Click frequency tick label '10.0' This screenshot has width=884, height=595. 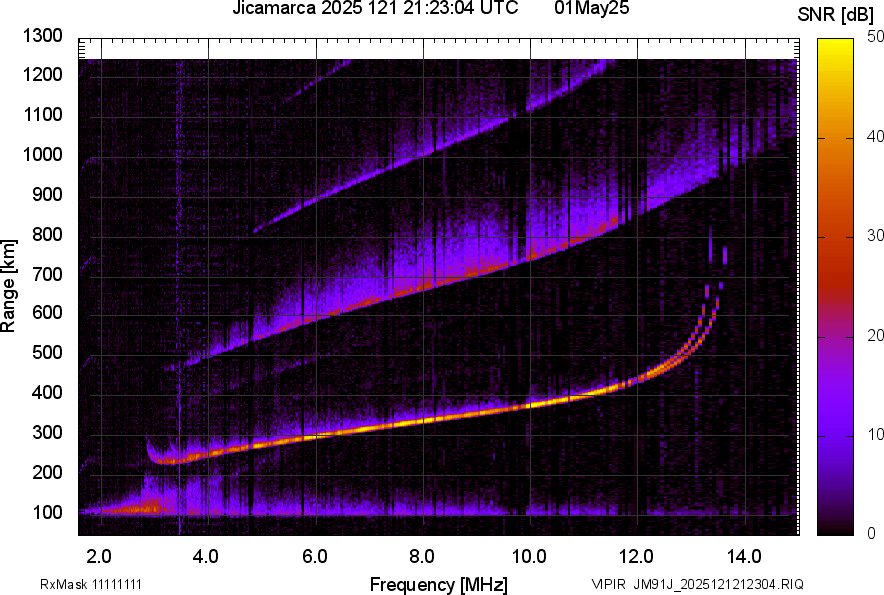[529, 557]
